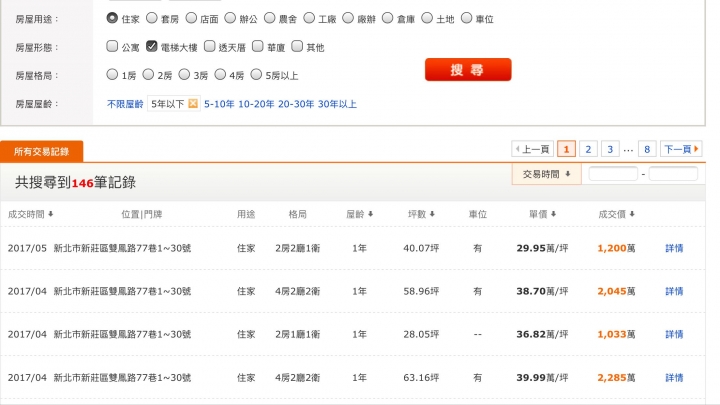Image resolution: width=720 pixels, height=405 pixels.
Task: Select the 店面 usage radio button
Action: [191, 18]
